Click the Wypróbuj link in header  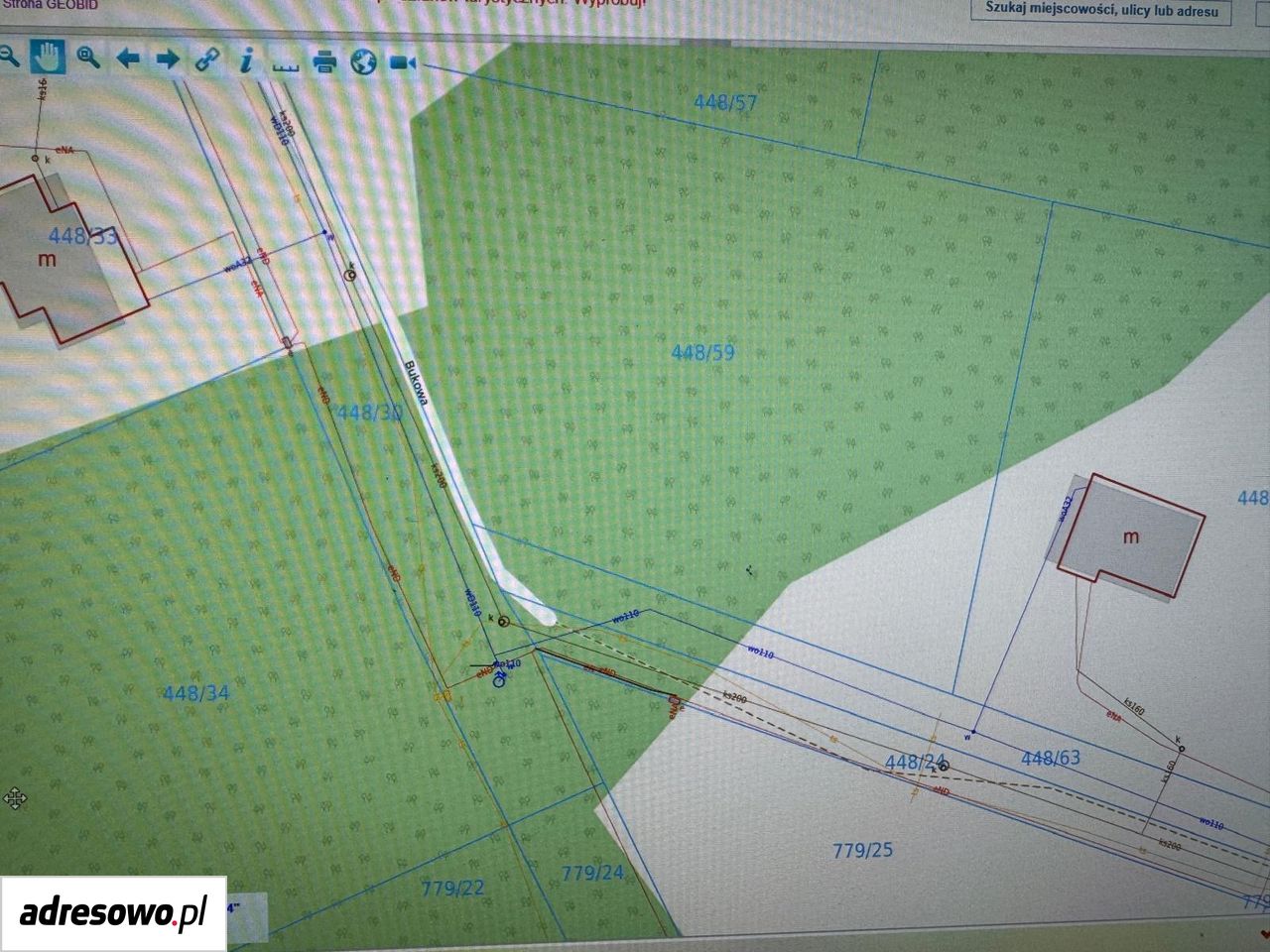[x=609, y=3]
